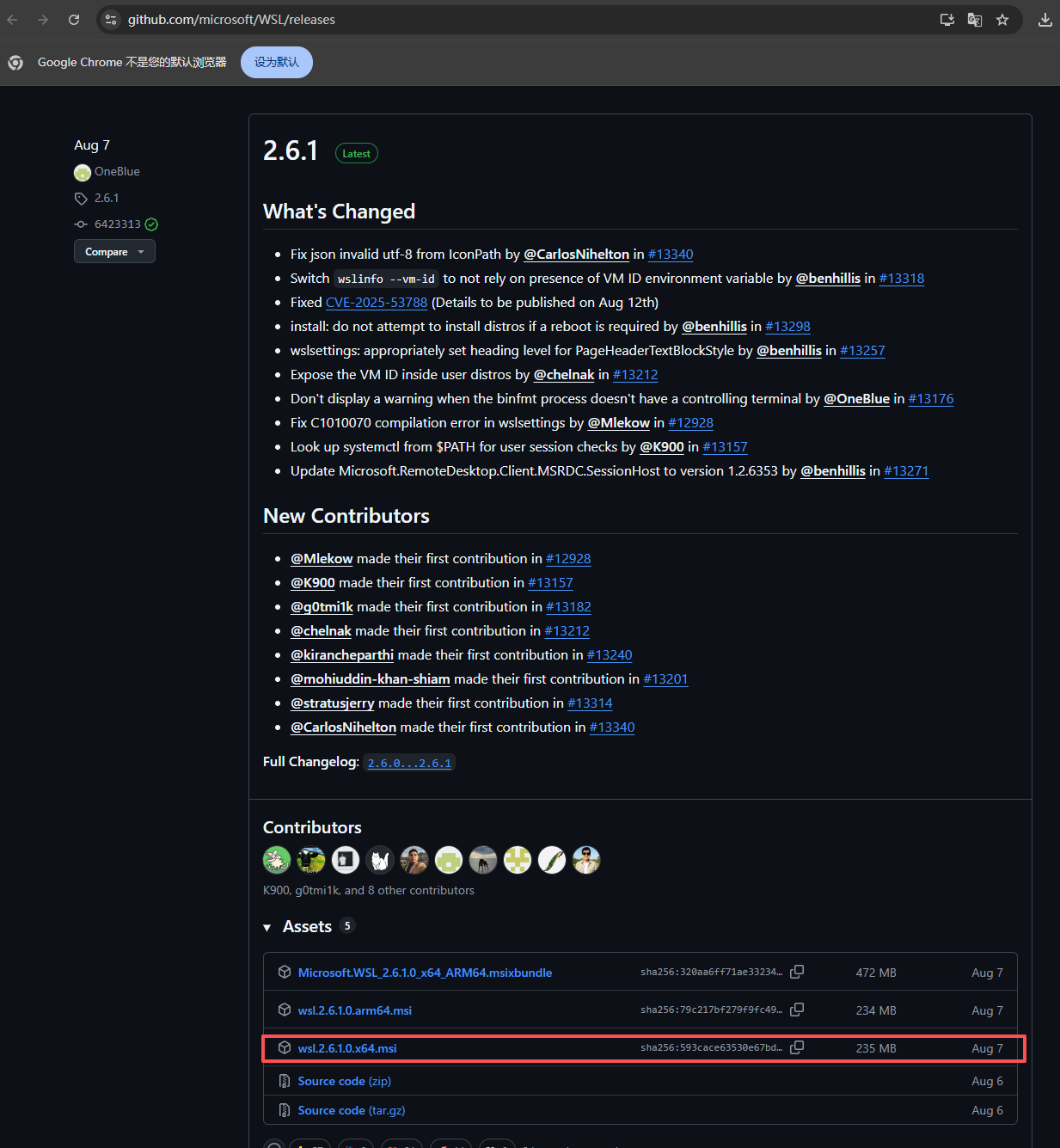Open pull request #13201

pyautogui.click(x=665, y=679)
